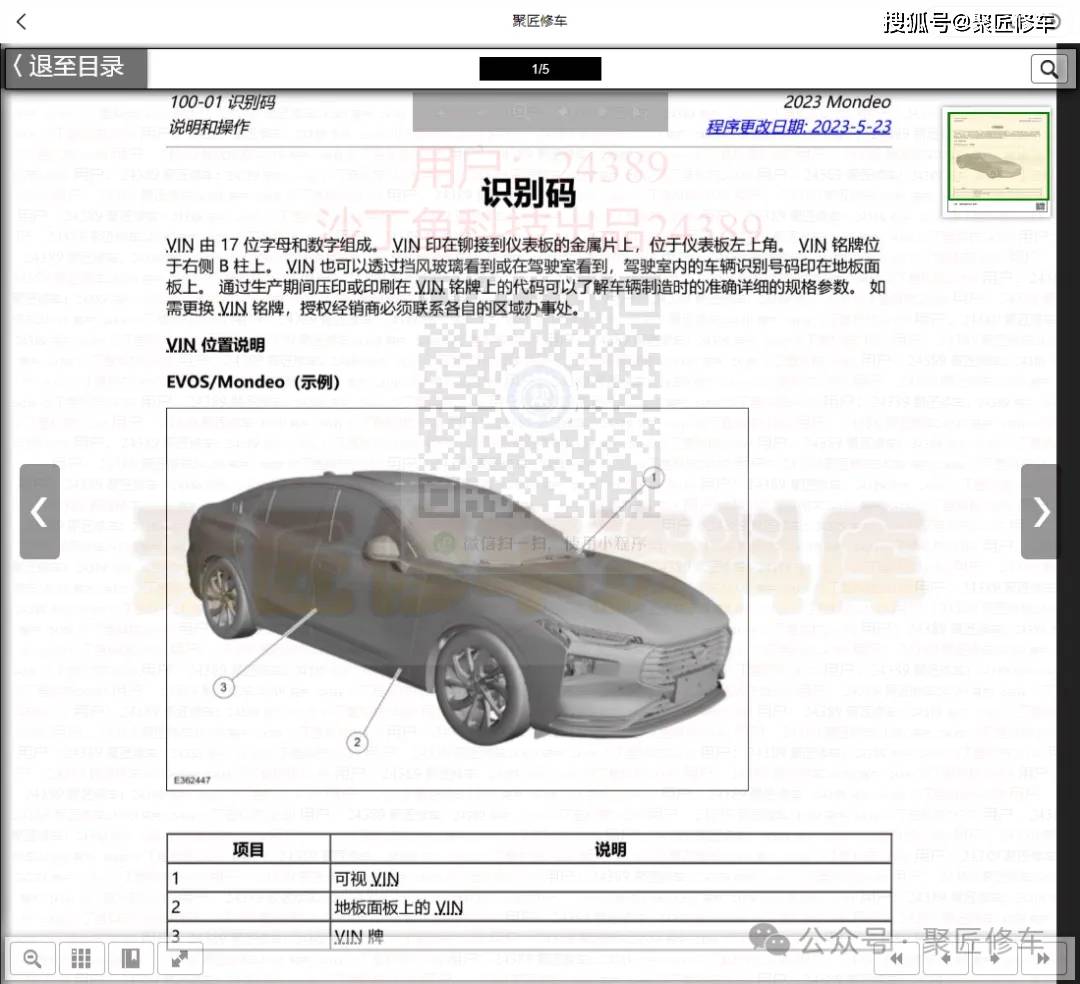Screen dimensions: 1080x984
Task: Jump to last page with double-right arrow
Action: [x=1043, y=959]
